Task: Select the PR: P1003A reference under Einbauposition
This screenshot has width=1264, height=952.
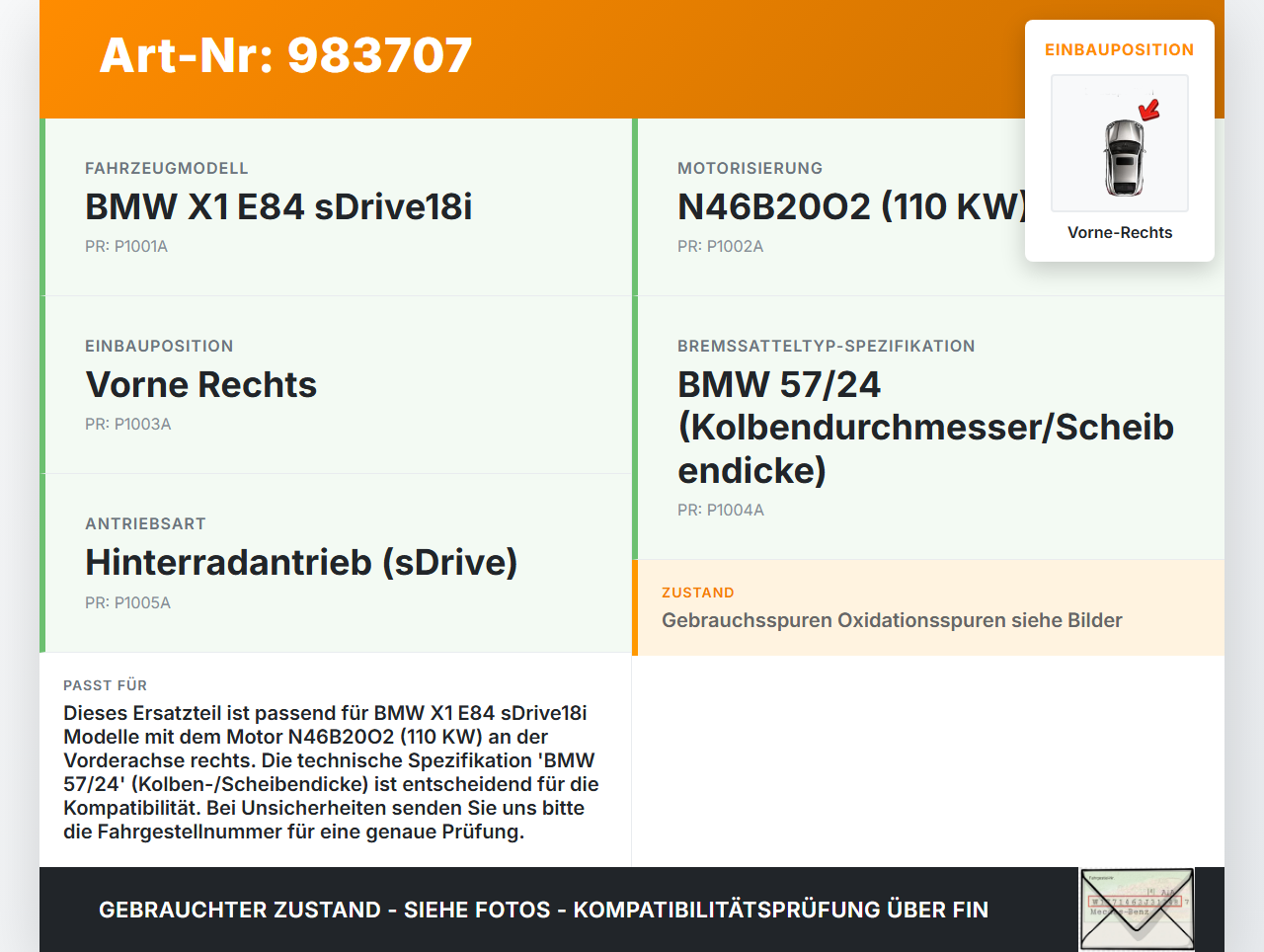Action: tap(128, 424)
